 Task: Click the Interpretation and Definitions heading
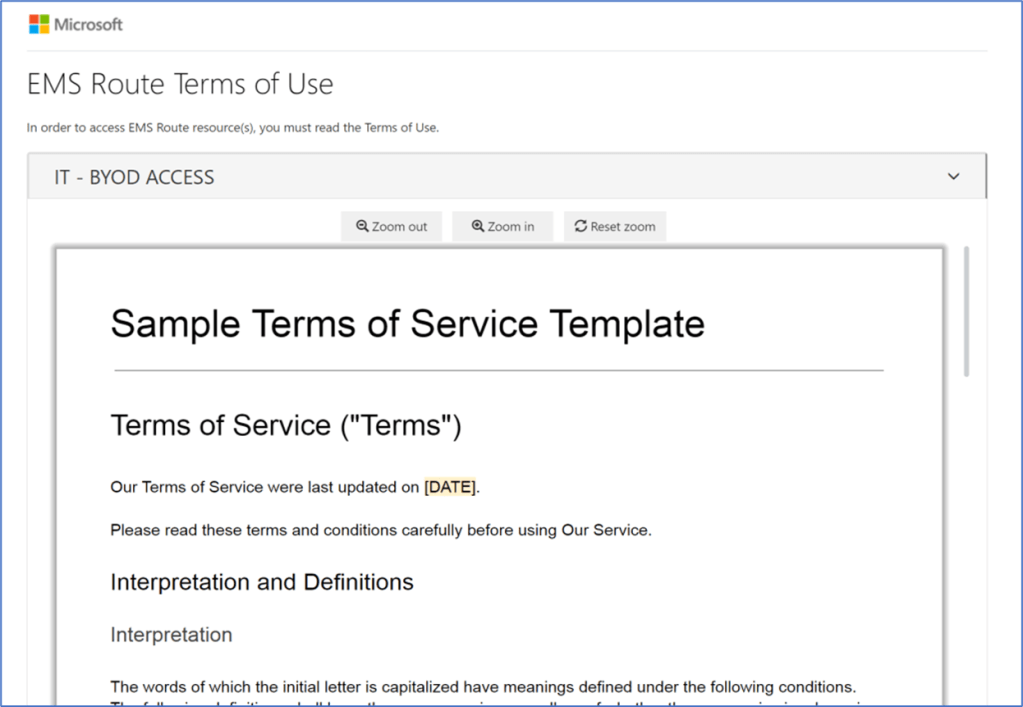coord(262,582)
